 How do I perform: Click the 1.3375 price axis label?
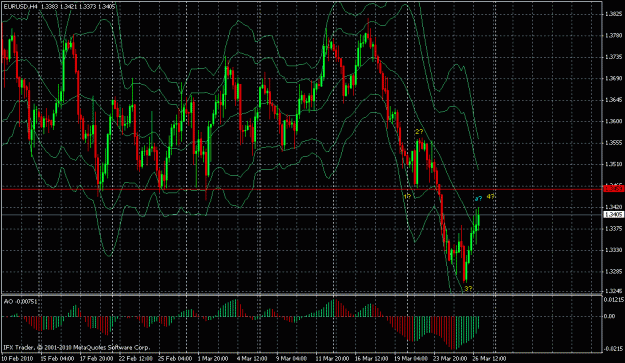(613, 228)
